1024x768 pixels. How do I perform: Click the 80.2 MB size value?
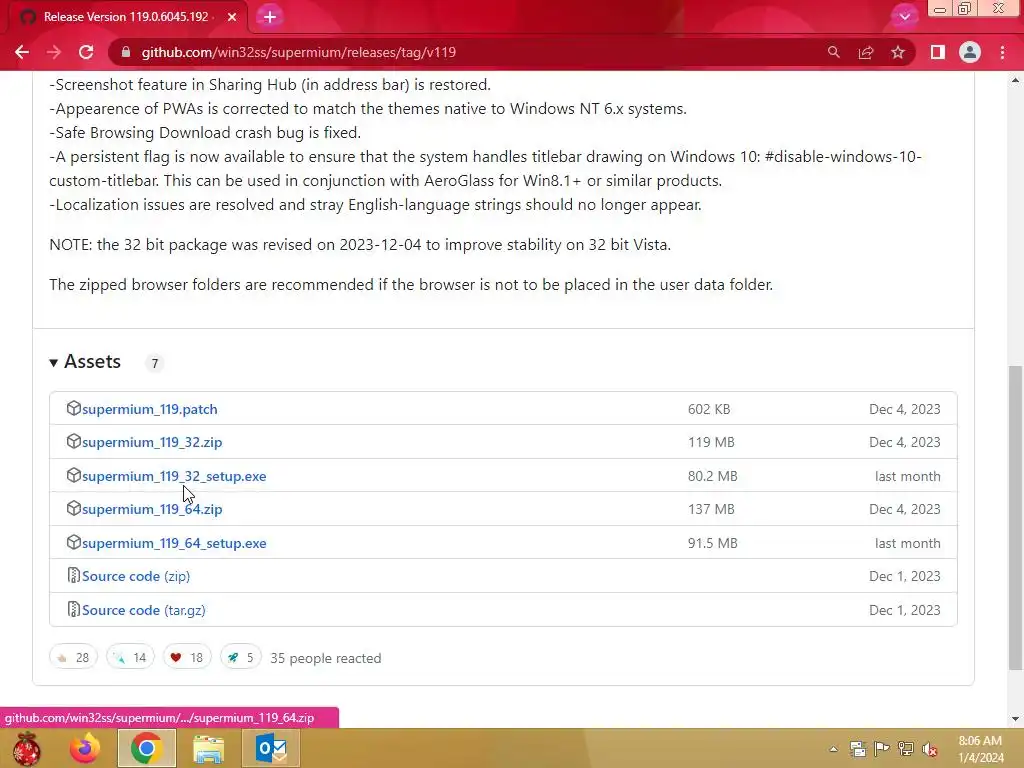[712, 476]
